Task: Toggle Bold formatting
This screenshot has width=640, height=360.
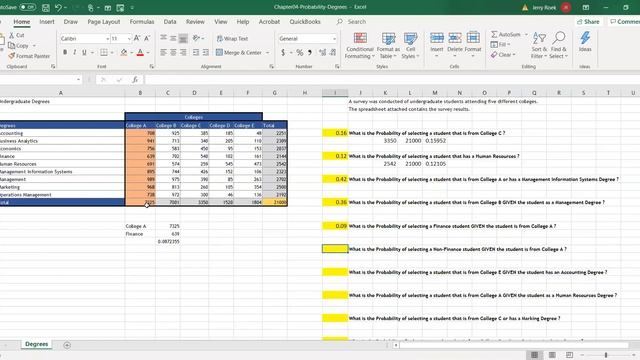Action: (65, 52)
